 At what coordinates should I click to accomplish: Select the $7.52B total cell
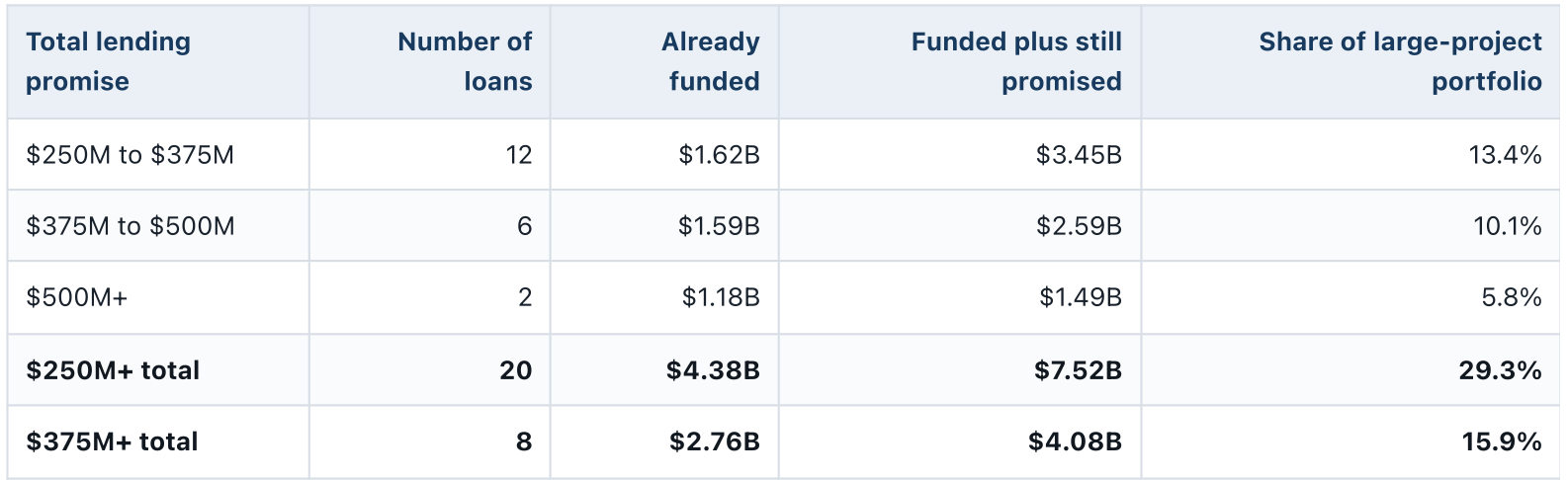pos(1078,370)
